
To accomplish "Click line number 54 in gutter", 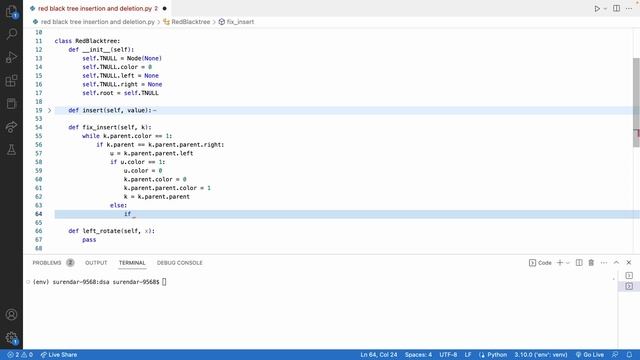I will pyautogui.click(x=38, y=127).
